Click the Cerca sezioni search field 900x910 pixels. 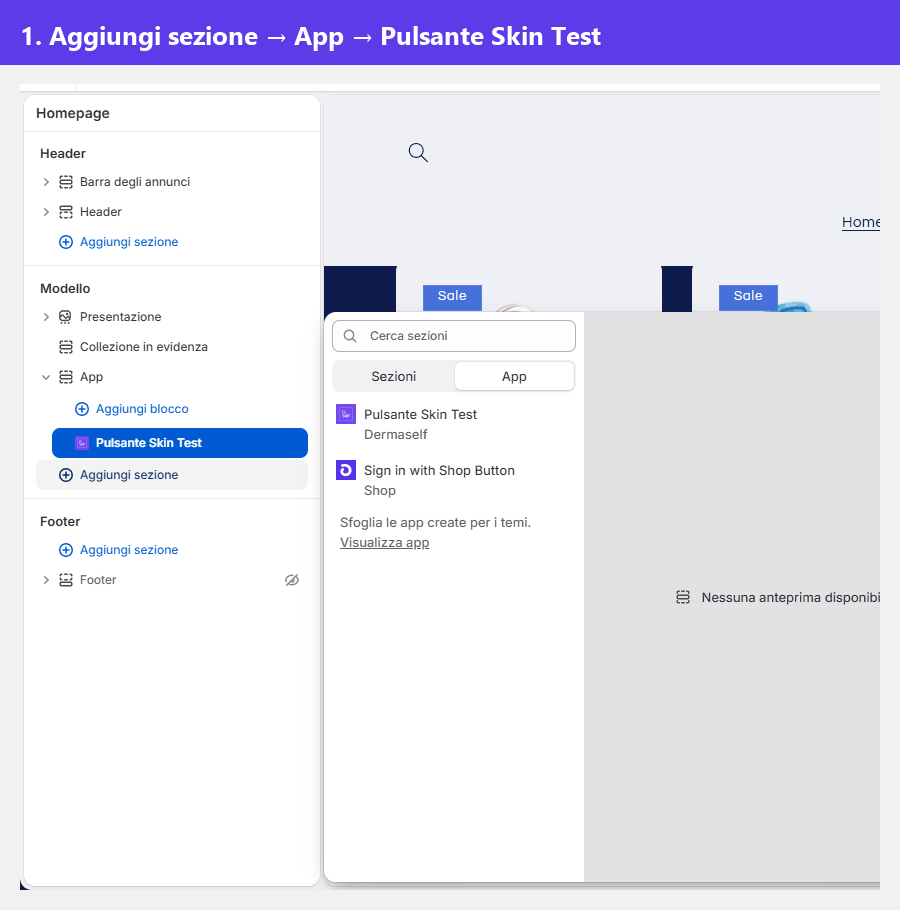454,336
